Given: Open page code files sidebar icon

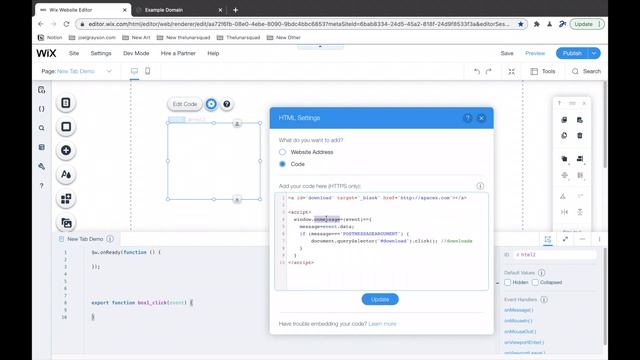Looking at the screenshot, I should [x=41, y=90].
